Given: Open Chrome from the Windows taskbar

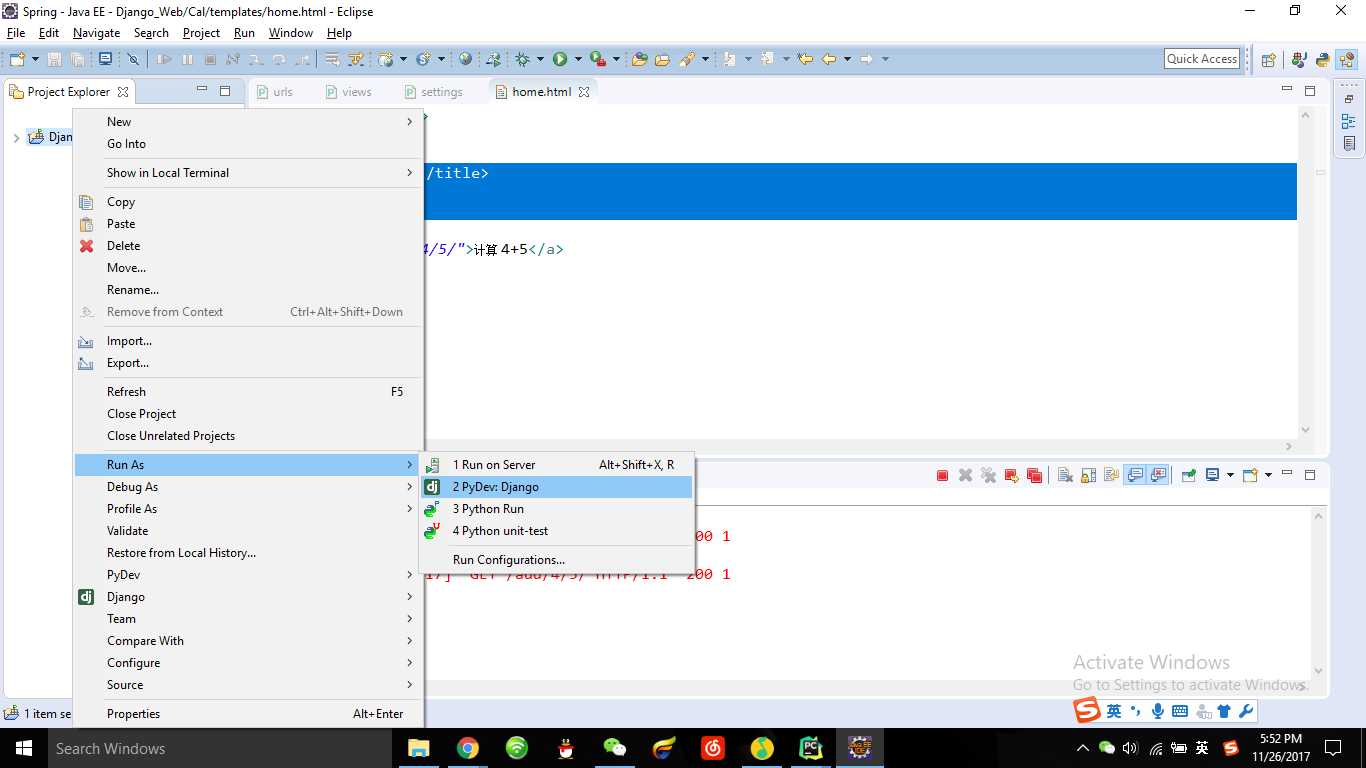Looking at the screenshot, I should tap(467, 748).
